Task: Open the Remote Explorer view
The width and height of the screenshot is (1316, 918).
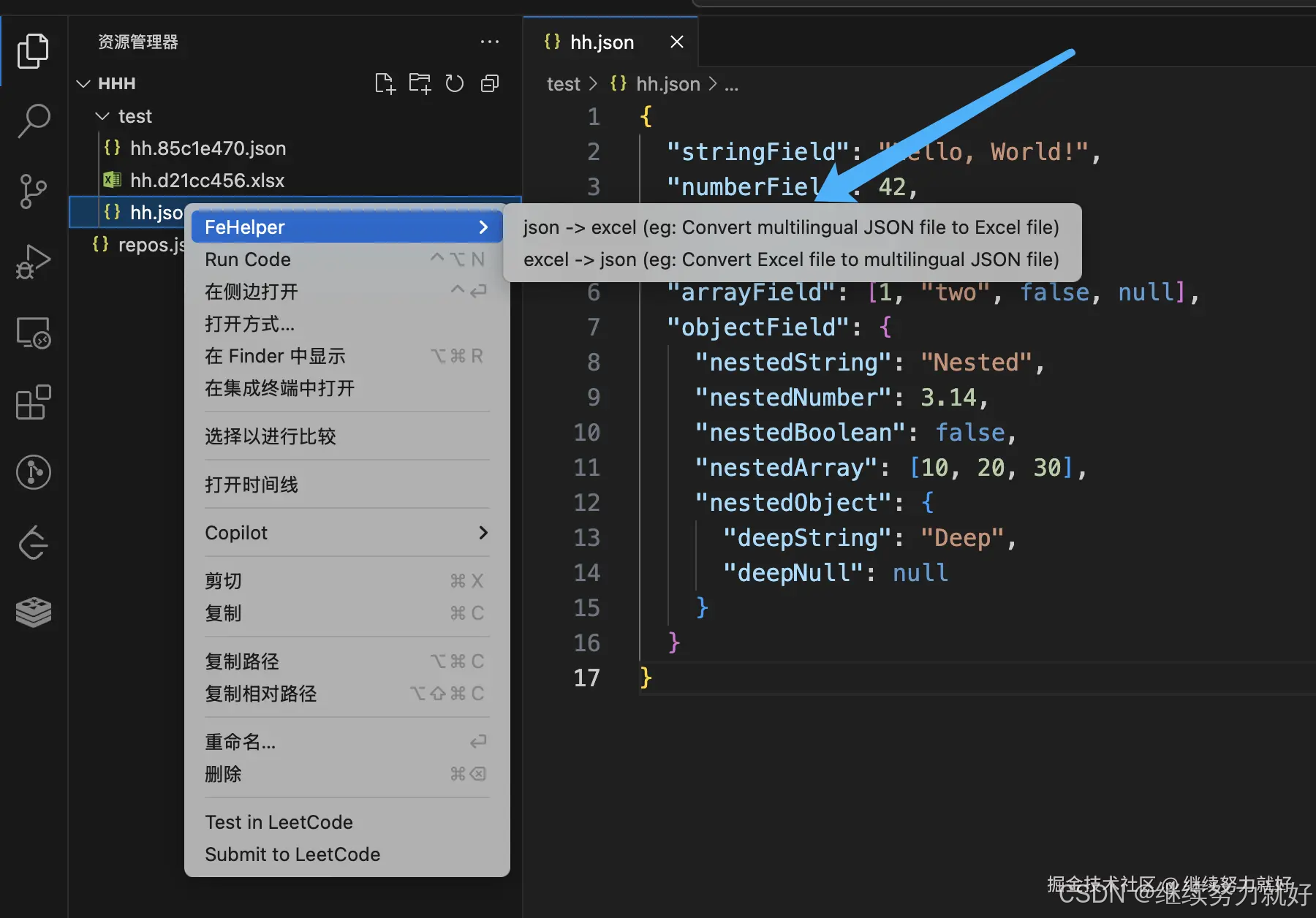Action: [x=33, y=333]
